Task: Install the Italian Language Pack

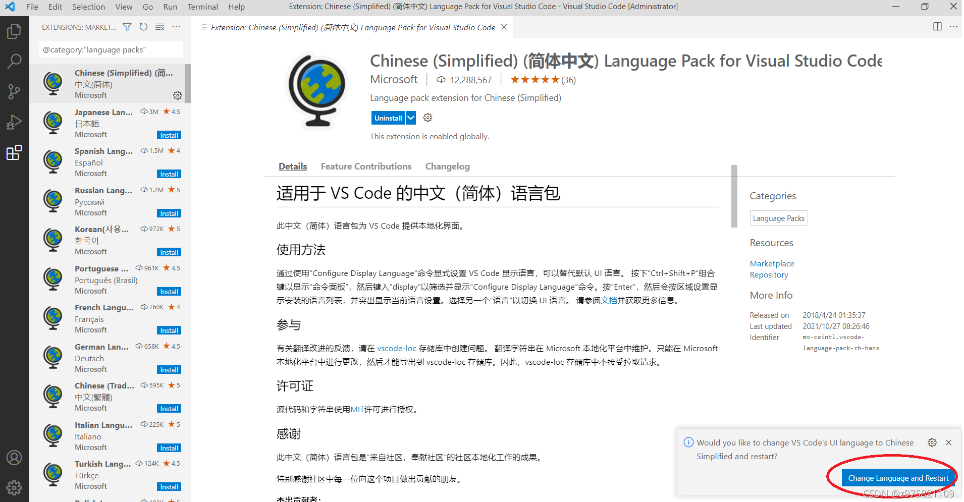Action: [x=169, y=448]
